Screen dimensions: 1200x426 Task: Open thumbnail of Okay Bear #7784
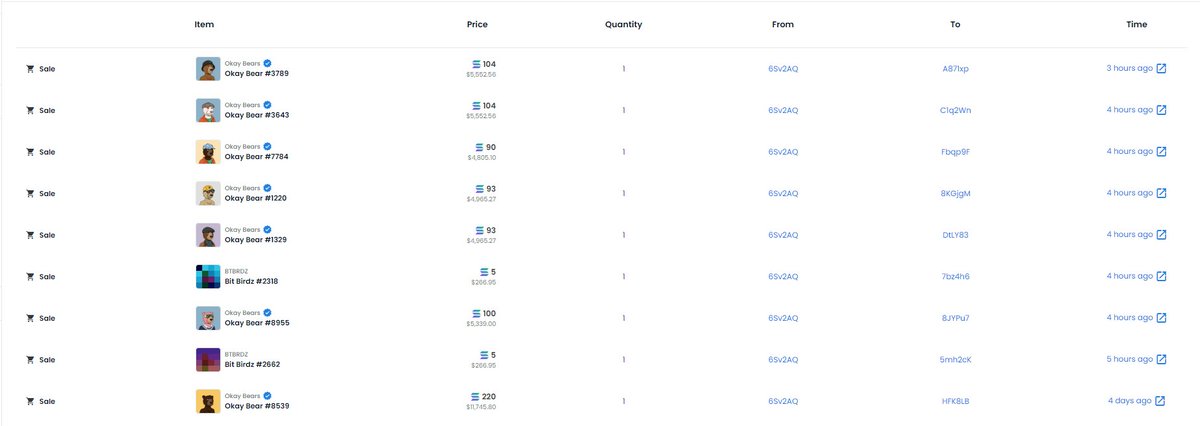208,152
